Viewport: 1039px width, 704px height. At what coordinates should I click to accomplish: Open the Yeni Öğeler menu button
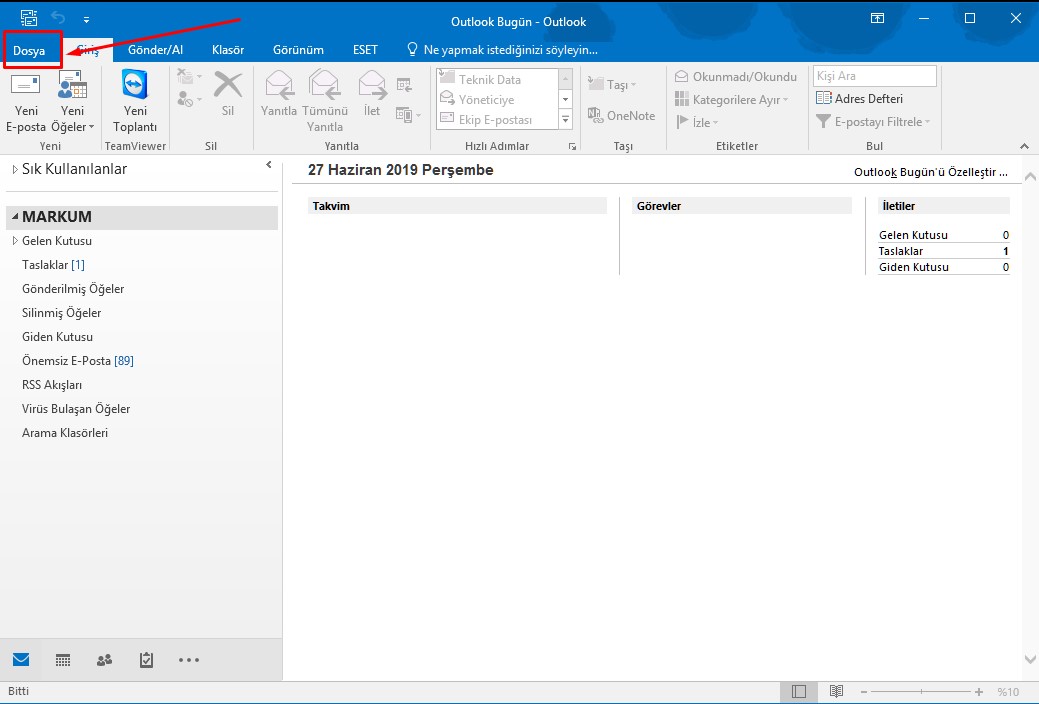click(x=72, y=101)
